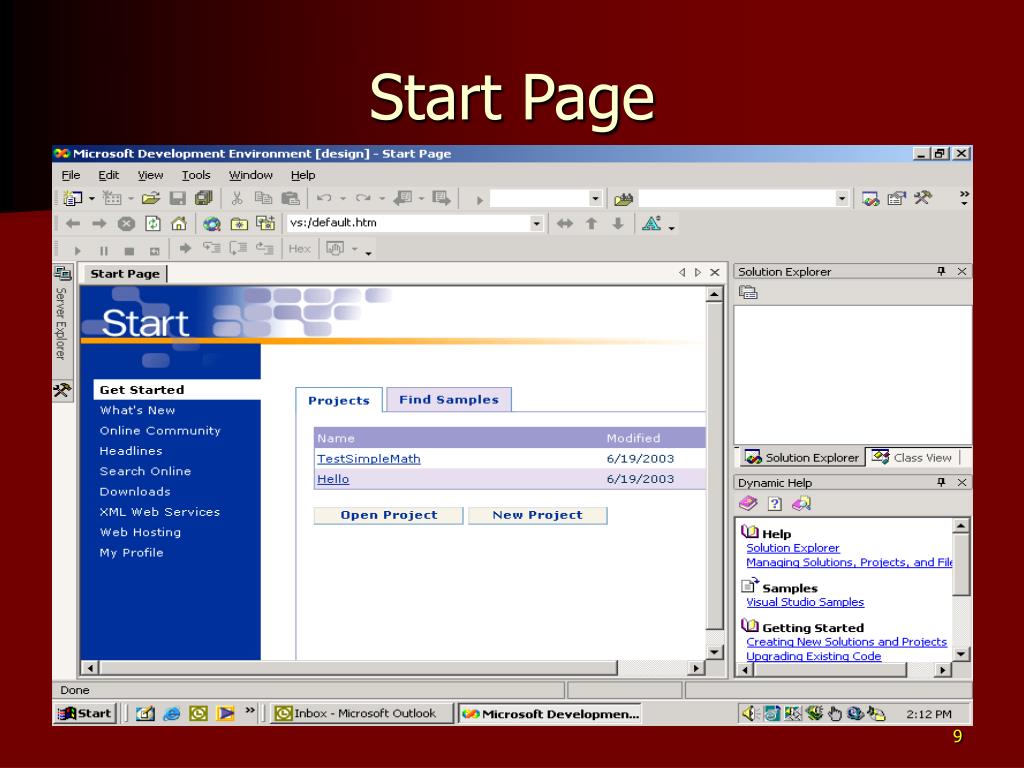Switch to Inbox - Microsoft Outlook taskbar button
1024x768 pixels.
362,713
